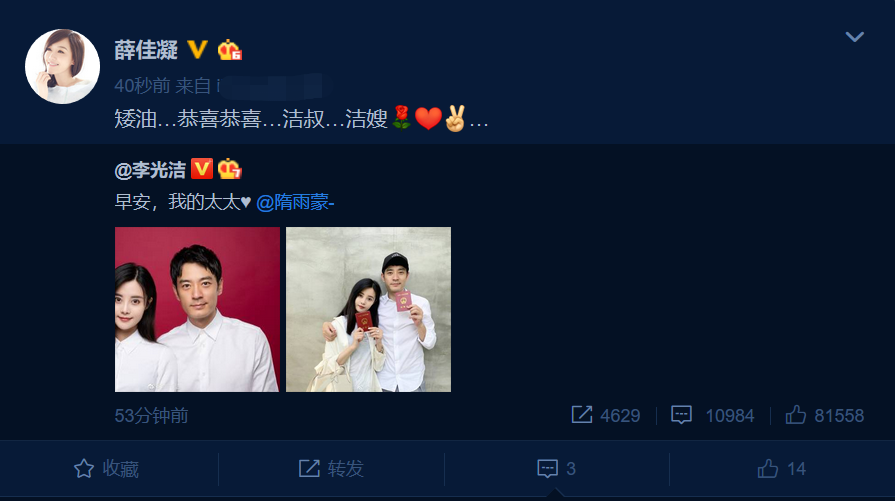Click the crown membership badge beside 薛佳凝

(x=229, y=50)
